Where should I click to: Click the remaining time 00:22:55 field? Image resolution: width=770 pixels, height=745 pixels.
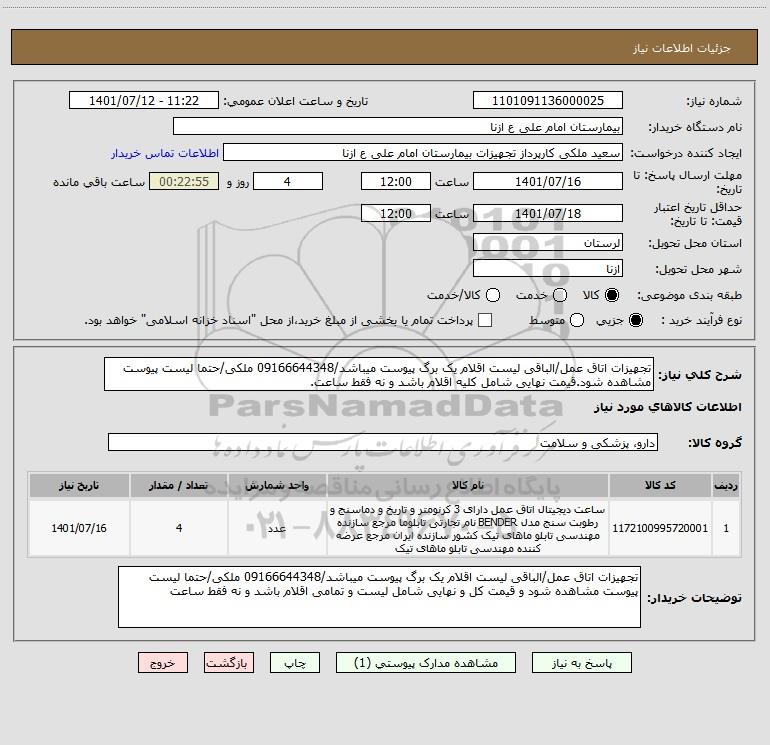pyautogui.click(x=184, y=182)
